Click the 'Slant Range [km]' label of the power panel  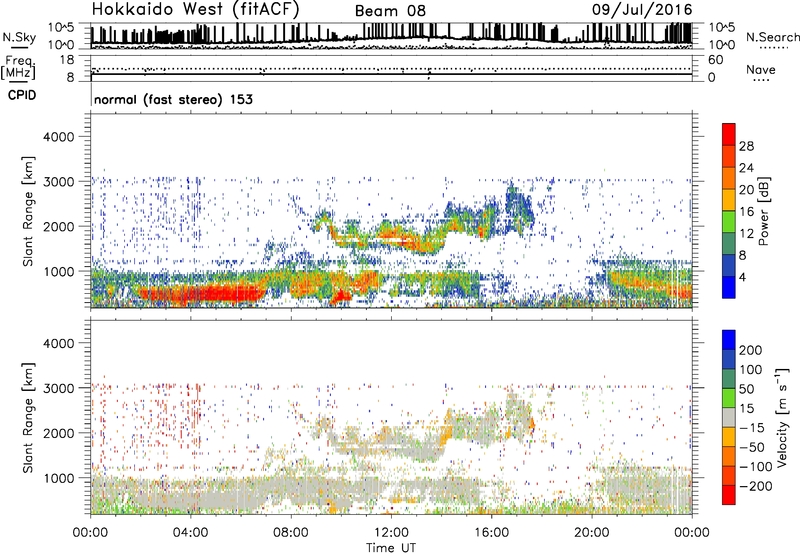[x=28, y=211]
